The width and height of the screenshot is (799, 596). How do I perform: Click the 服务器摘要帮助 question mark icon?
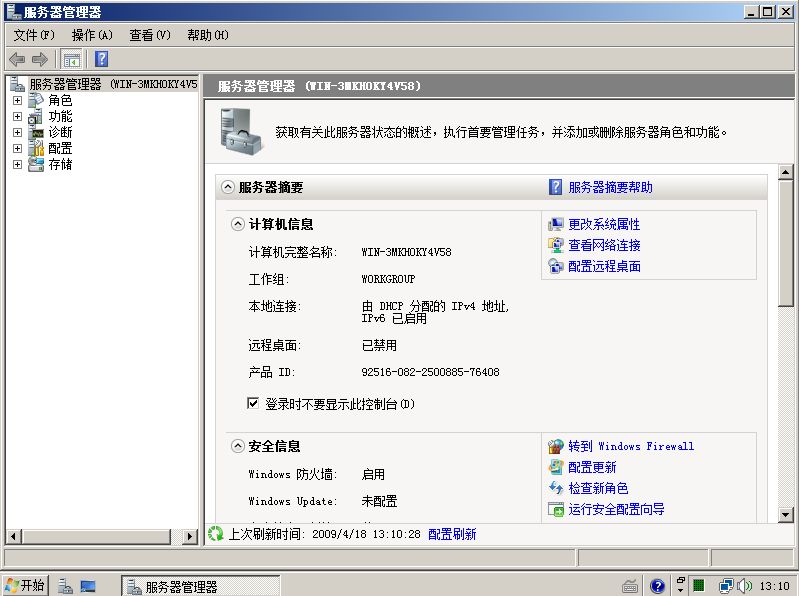(x=555, y=187)
